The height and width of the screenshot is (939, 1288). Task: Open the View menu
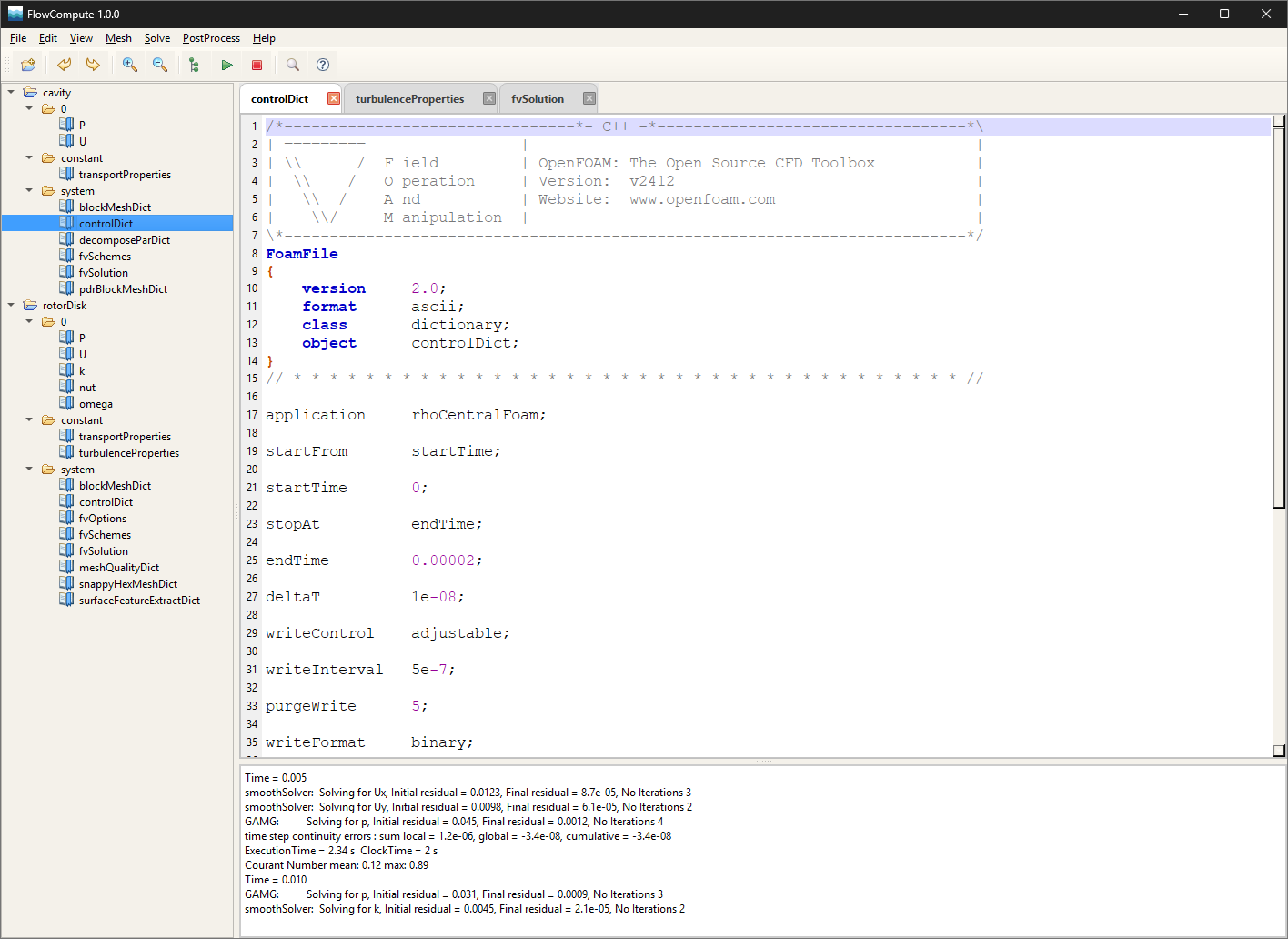point(81,38)
